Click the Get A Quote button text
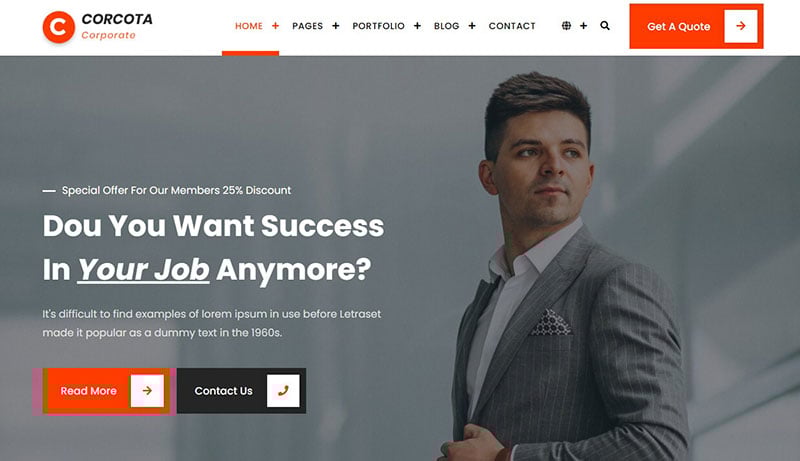 pos(679,27)
